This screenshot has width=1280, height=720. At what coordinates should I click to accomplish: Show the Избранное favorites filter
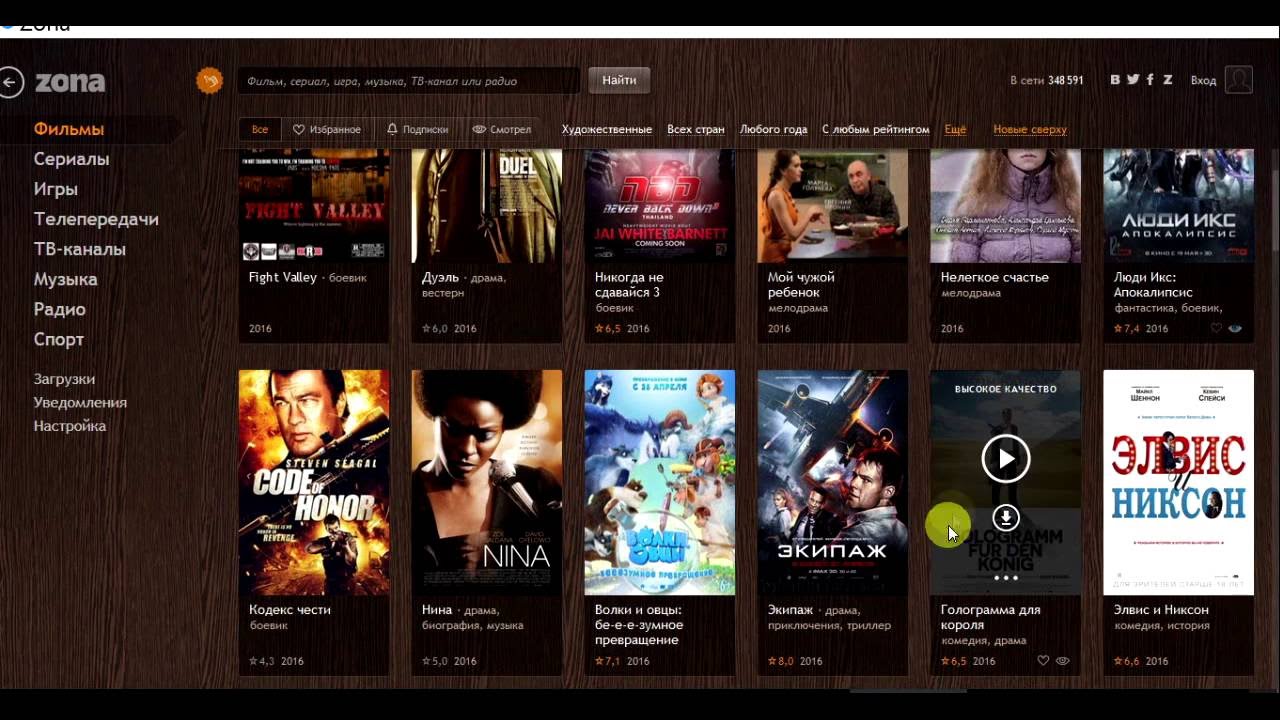click(x=327, y=130)
